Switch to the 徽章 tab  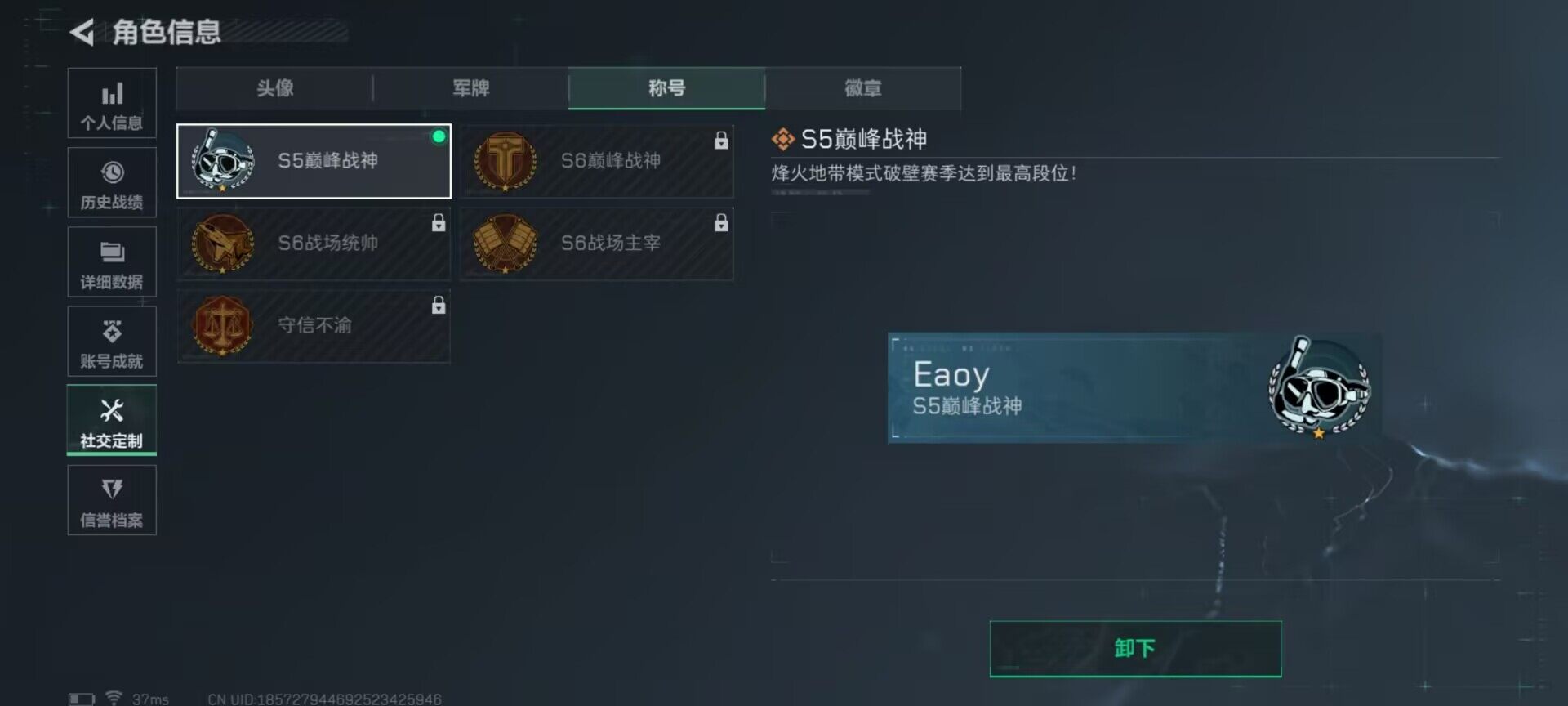point(863,88)
